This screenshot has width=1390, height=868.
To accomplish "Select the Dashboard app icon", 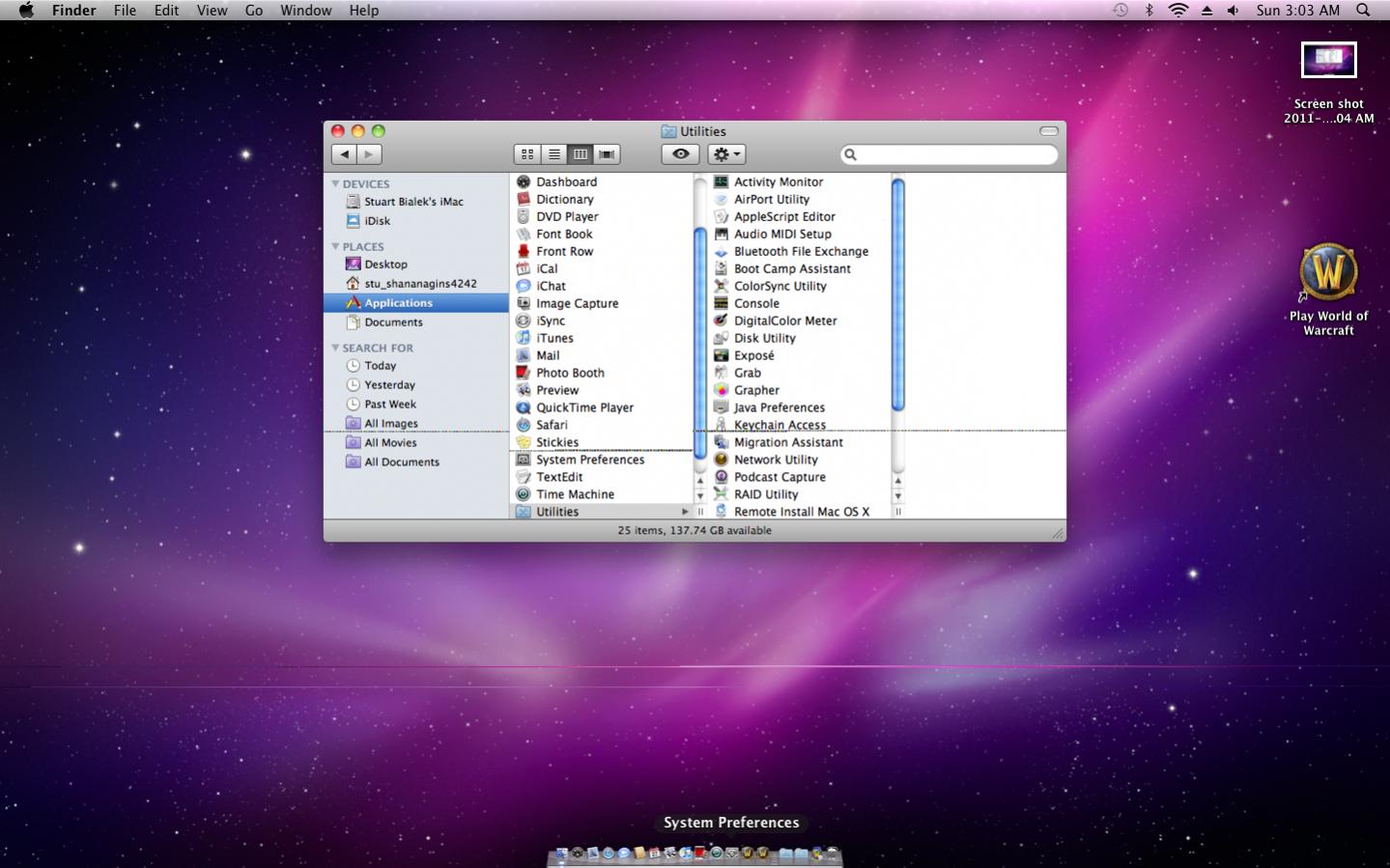I will 524,182.
